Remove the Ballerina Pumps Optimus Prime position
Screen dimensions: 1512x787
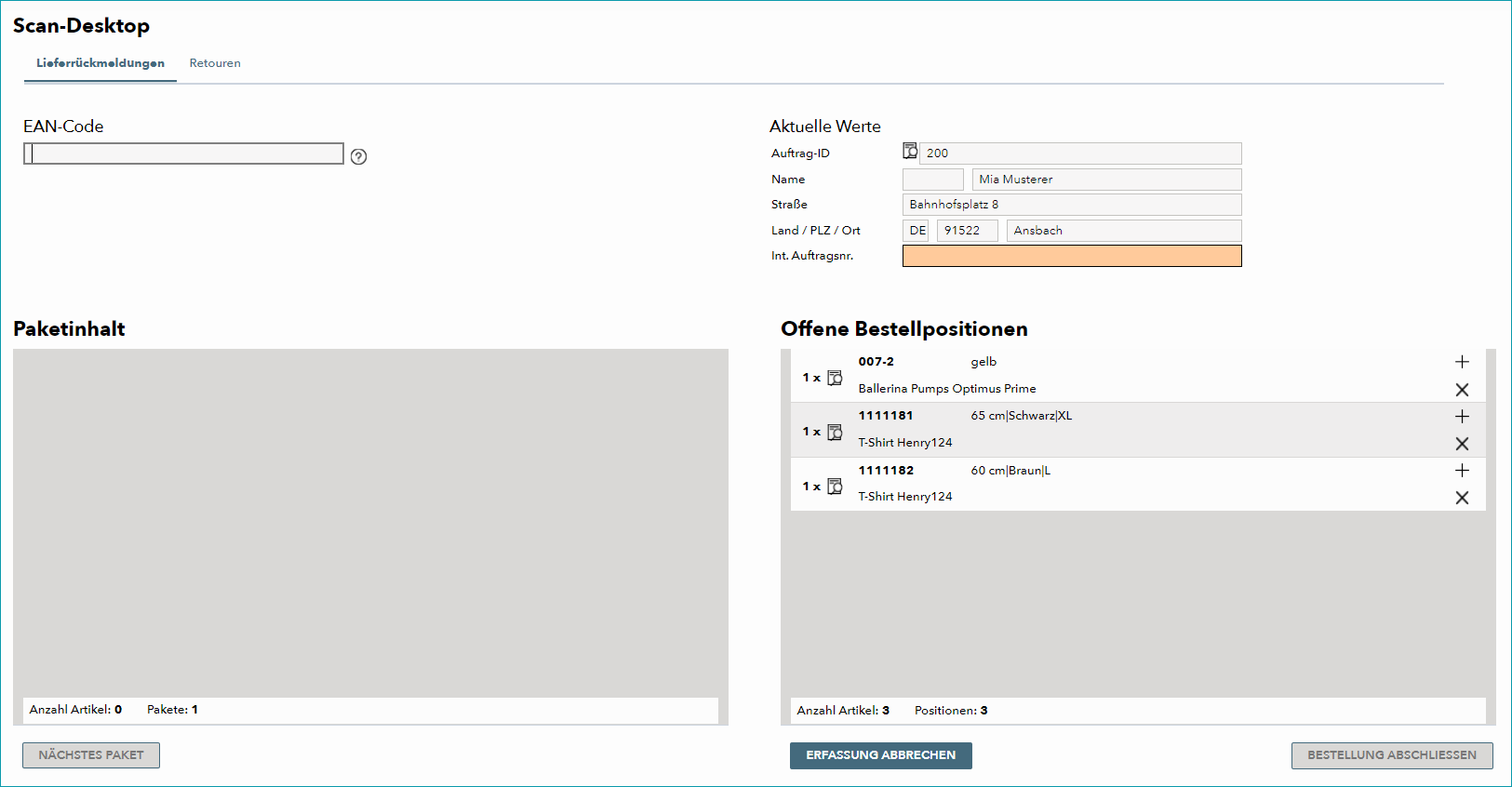click(x=1462, y=390)
